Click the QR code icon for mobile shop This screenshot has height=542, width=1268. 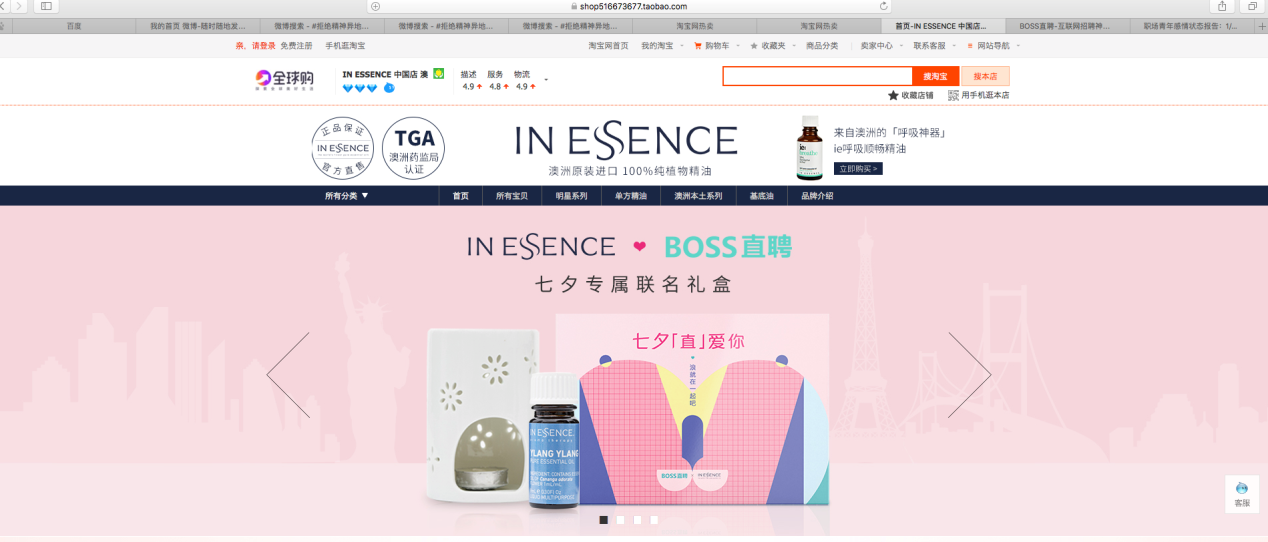pyautogui.click(x=953, y=95)
